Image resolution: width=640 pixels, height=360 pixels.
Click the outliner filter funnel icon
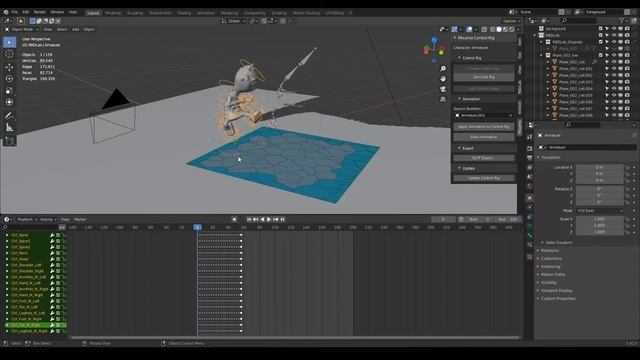pyautogui.click(x=622, y=20)
